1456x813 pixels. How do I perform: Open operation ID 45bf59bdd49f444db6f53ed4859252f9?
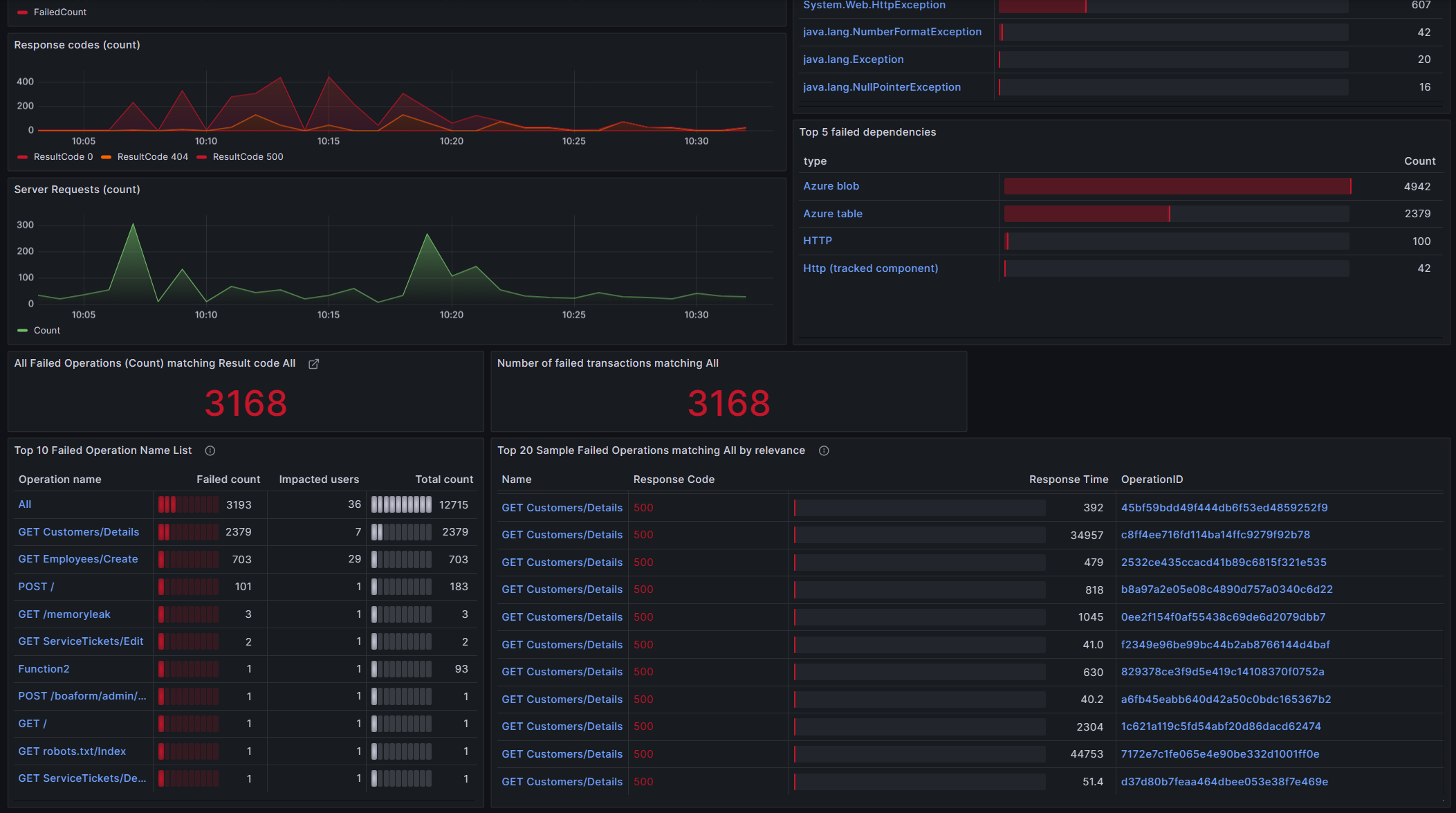click(x=1224, y=508)
